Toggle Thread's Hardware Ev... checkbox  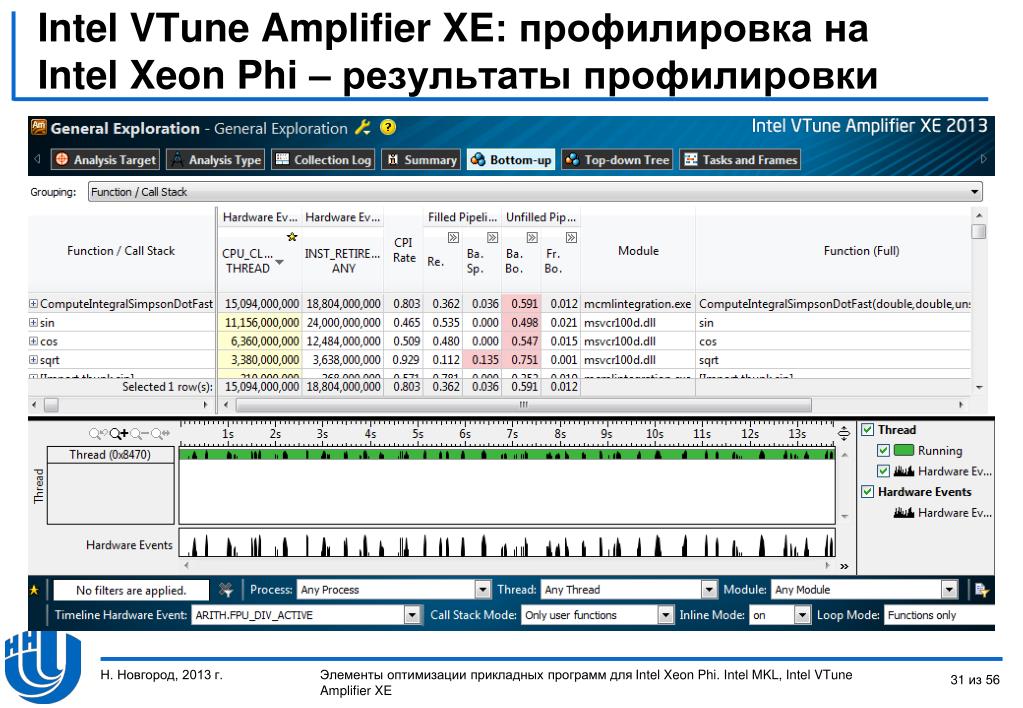[x=883, y=471]
